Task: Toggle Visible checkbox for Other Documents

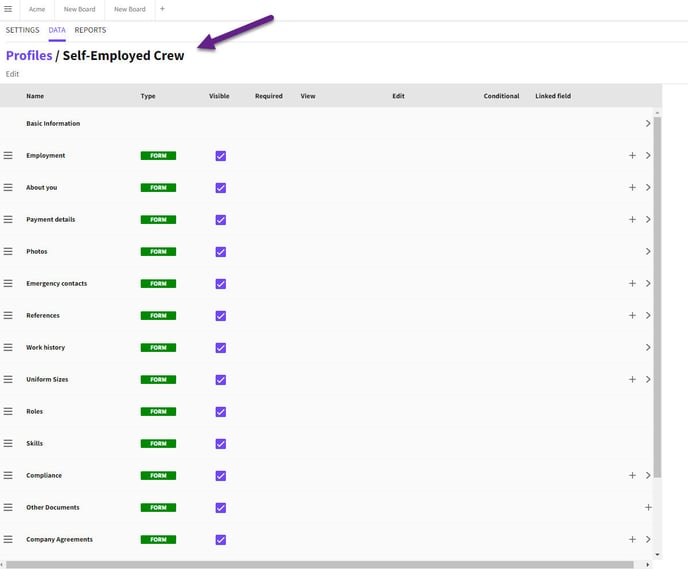Action: coord(221,508)
